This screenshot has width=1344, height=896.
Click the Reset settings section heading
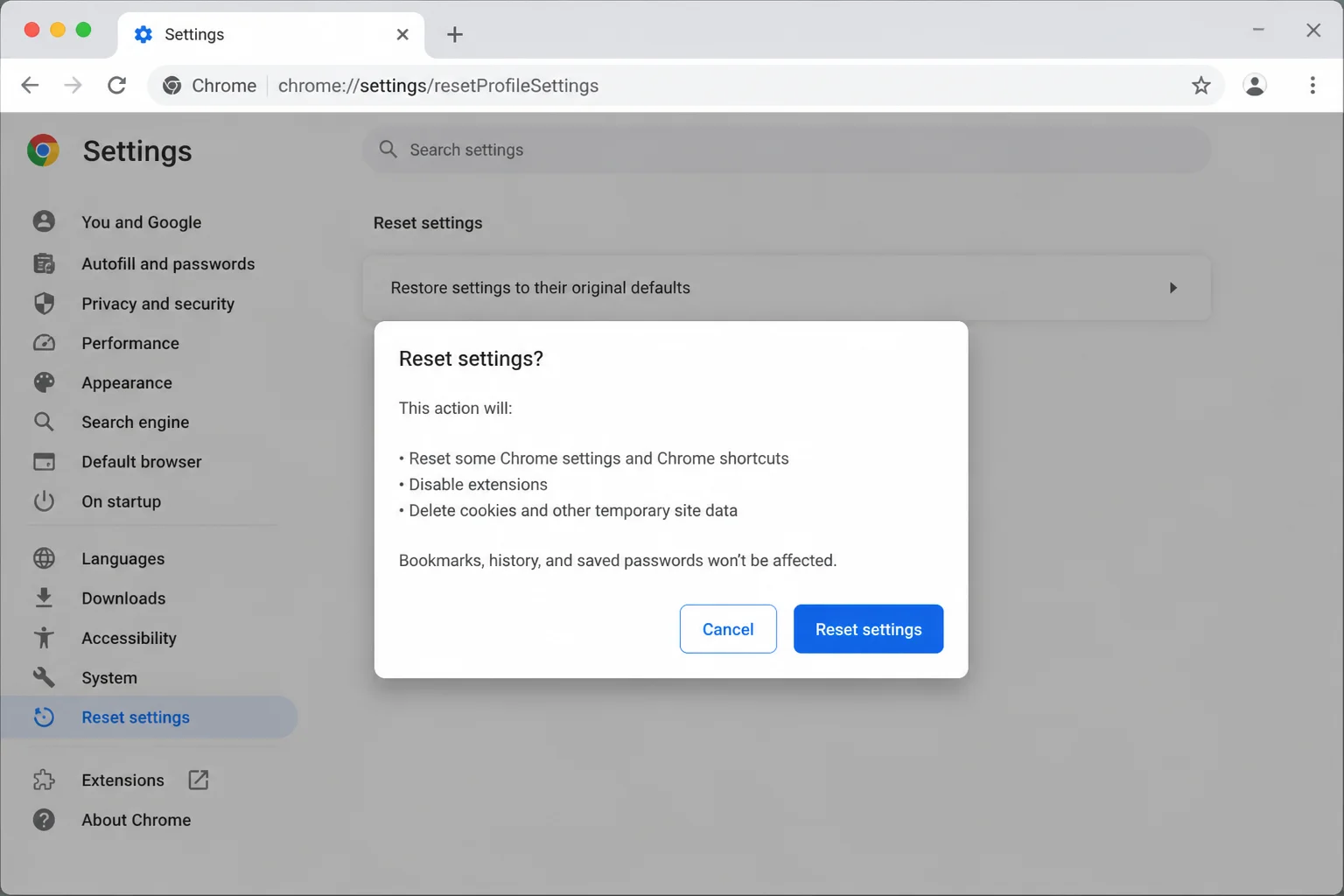pyautogui.click(x=428, y=223)
